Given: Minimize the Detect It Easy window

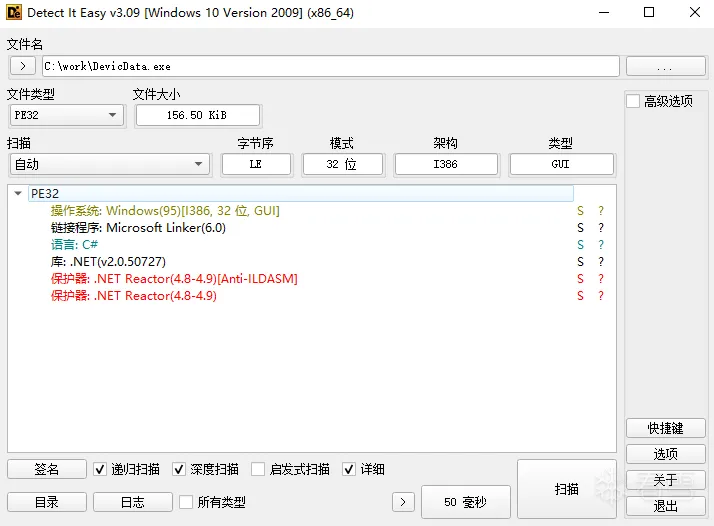Looking at the screenshot, I should click(x=604, y=12).
